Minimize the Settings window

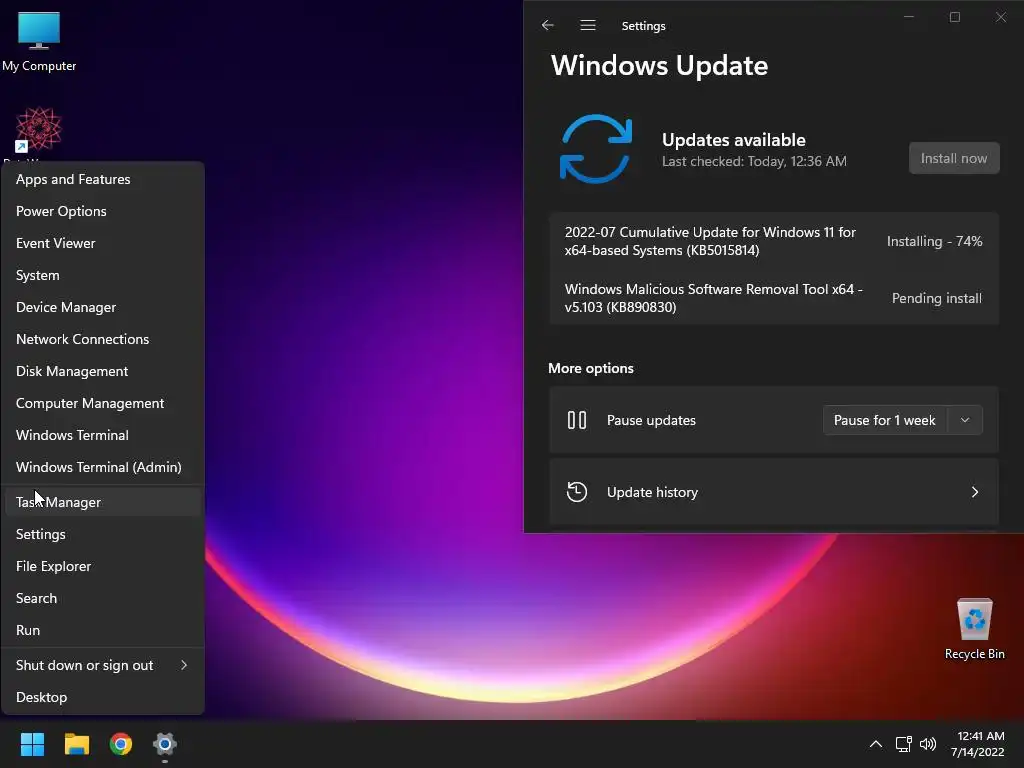click(x=908, y=17)
